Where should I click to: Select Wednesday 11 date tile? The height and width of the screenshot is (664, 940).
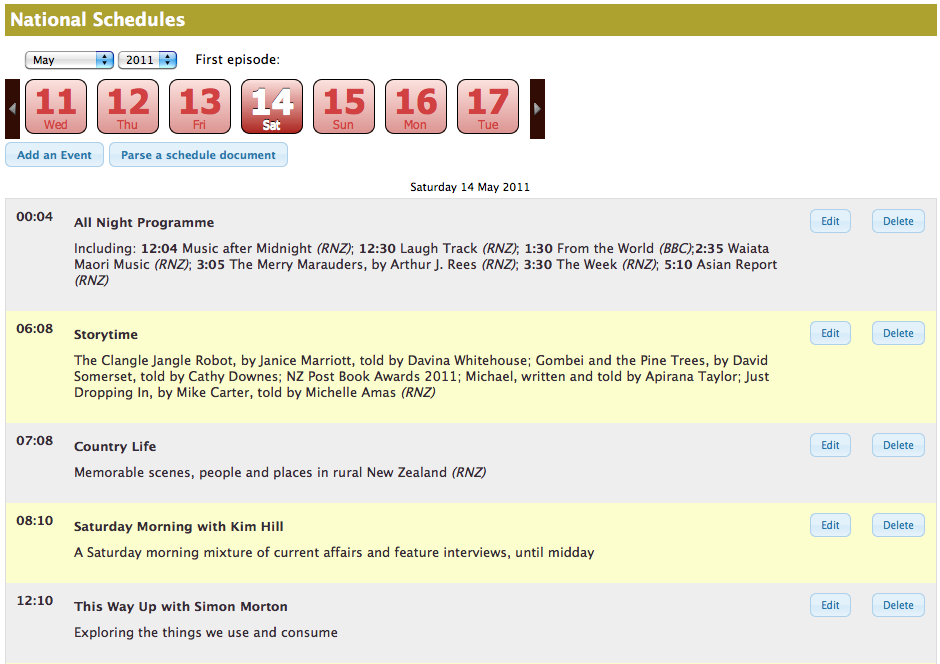pyautogui.click(x=56, y=107)
